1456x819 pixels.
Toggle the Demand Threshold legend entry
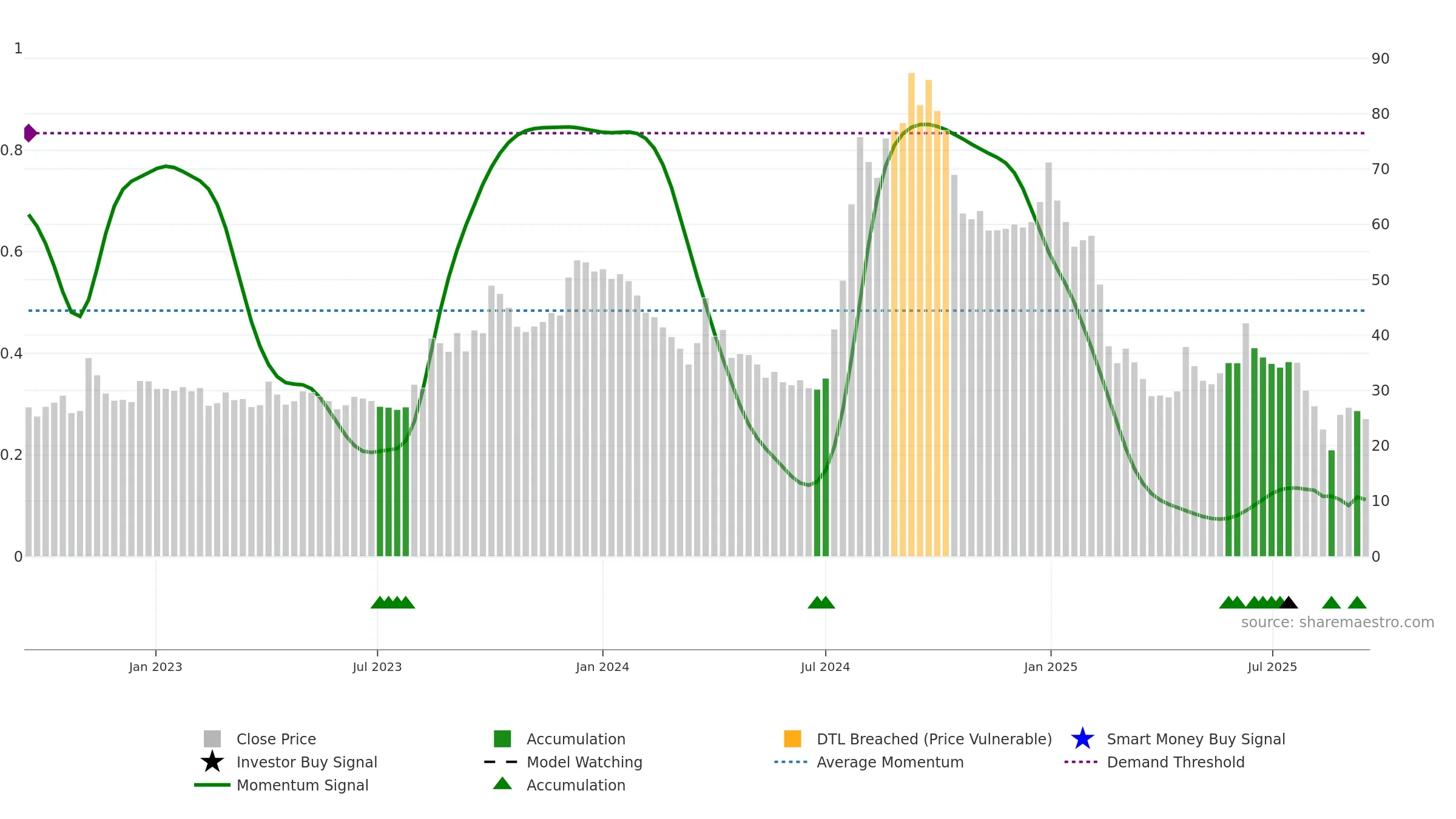pos(1154,762)
